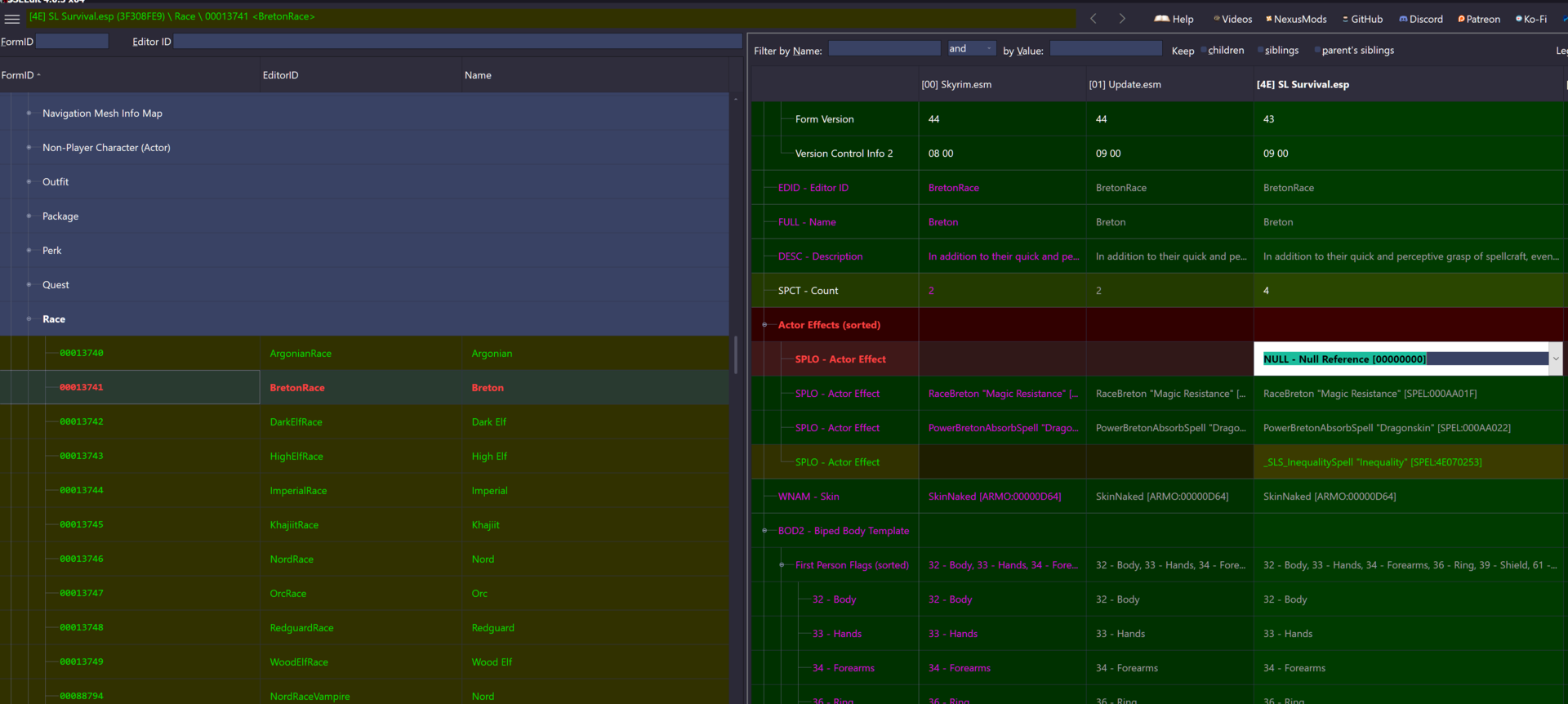Viewport: 1568px width, 704px height.
Task: Select the [00] Skyrim.esm column header
Action: 1002,84
